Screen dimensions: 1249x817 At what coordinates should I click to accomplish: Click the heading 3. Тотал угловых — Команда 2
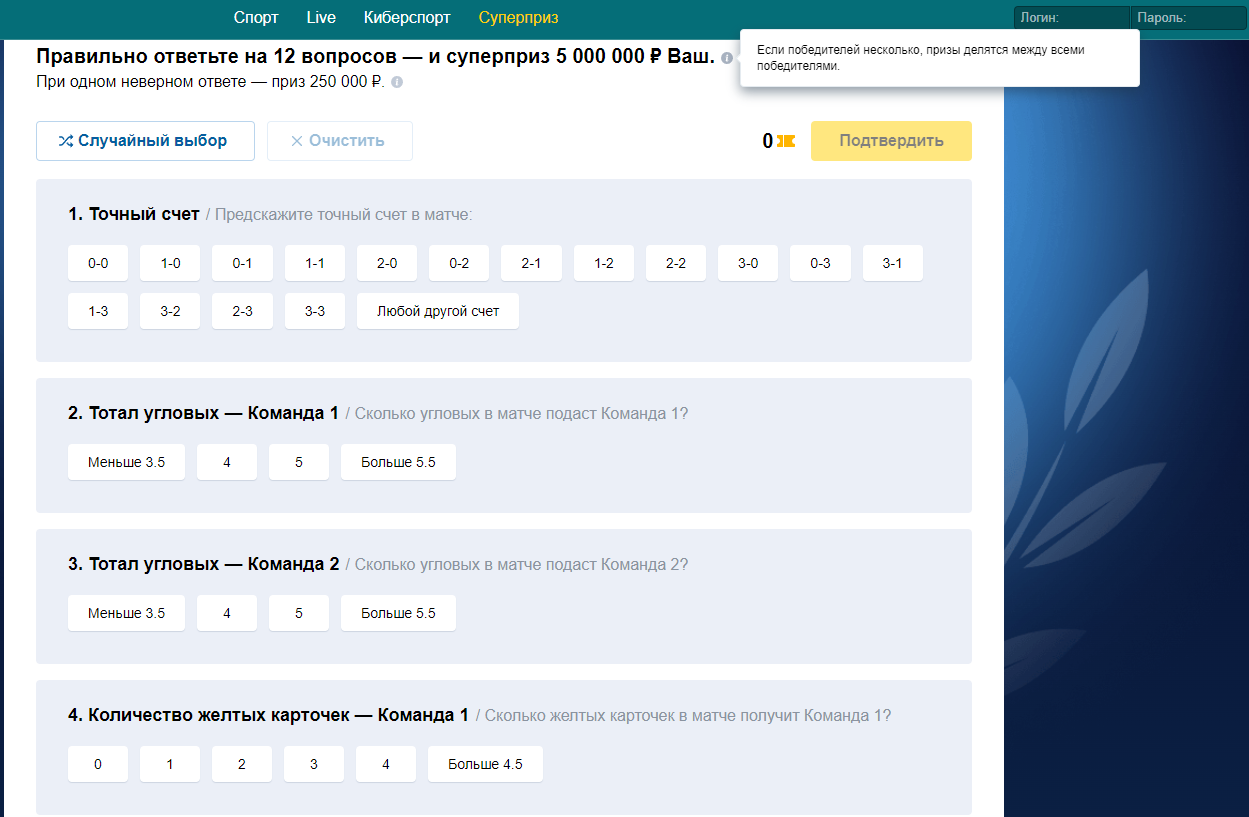pyautogui.click(x=204, y=564)
